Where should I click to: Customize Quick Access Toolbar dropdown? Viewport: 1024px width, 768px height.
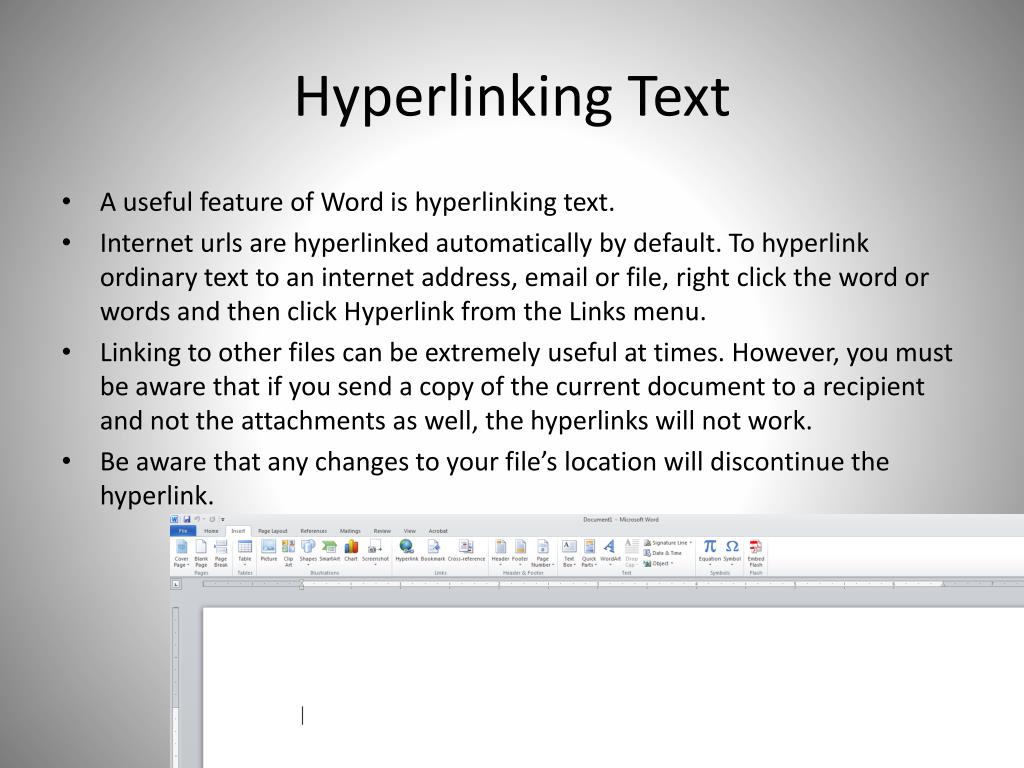223,520
